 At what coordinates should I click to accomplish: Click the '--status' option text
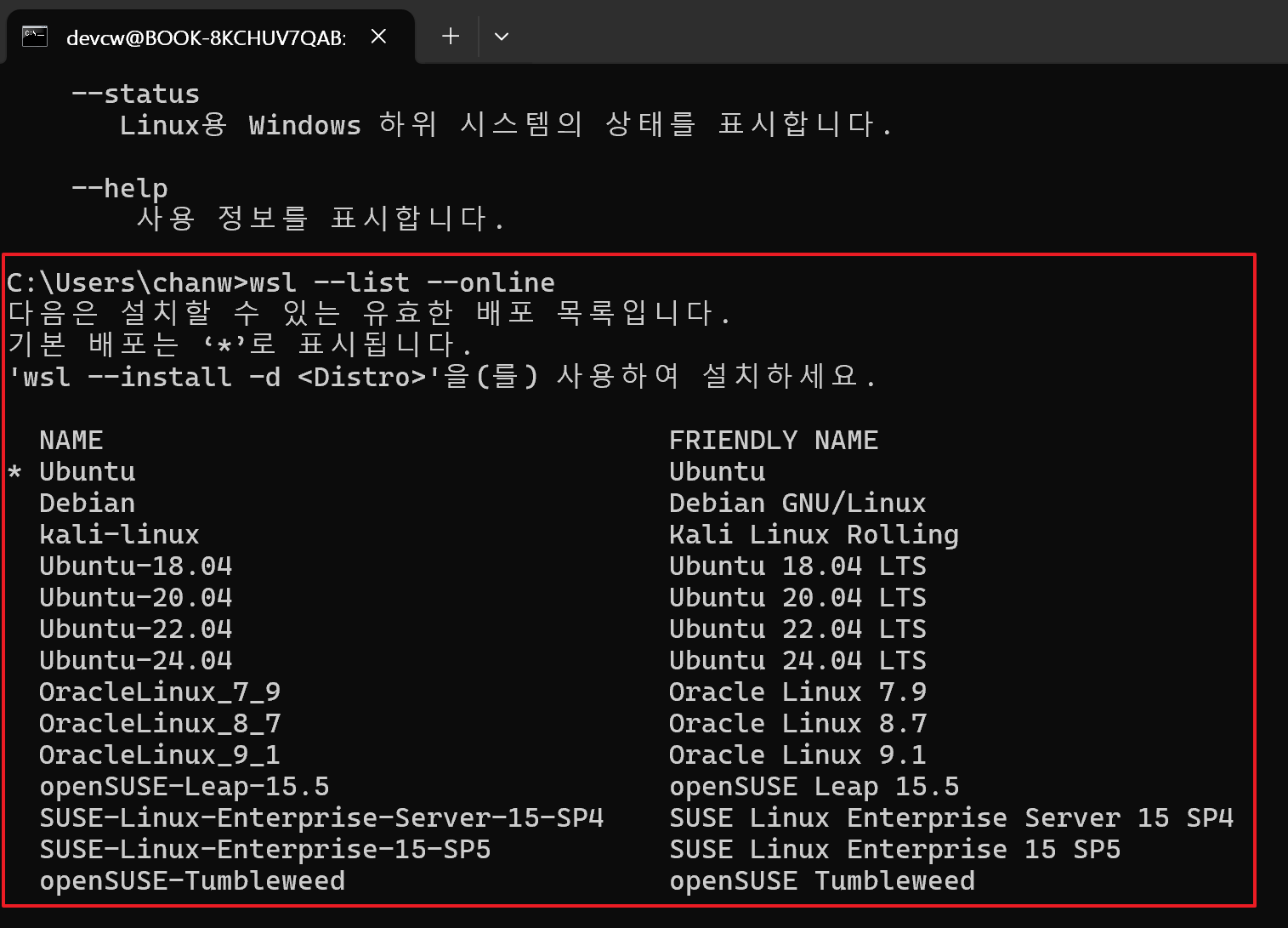click(x=136, y=94)
